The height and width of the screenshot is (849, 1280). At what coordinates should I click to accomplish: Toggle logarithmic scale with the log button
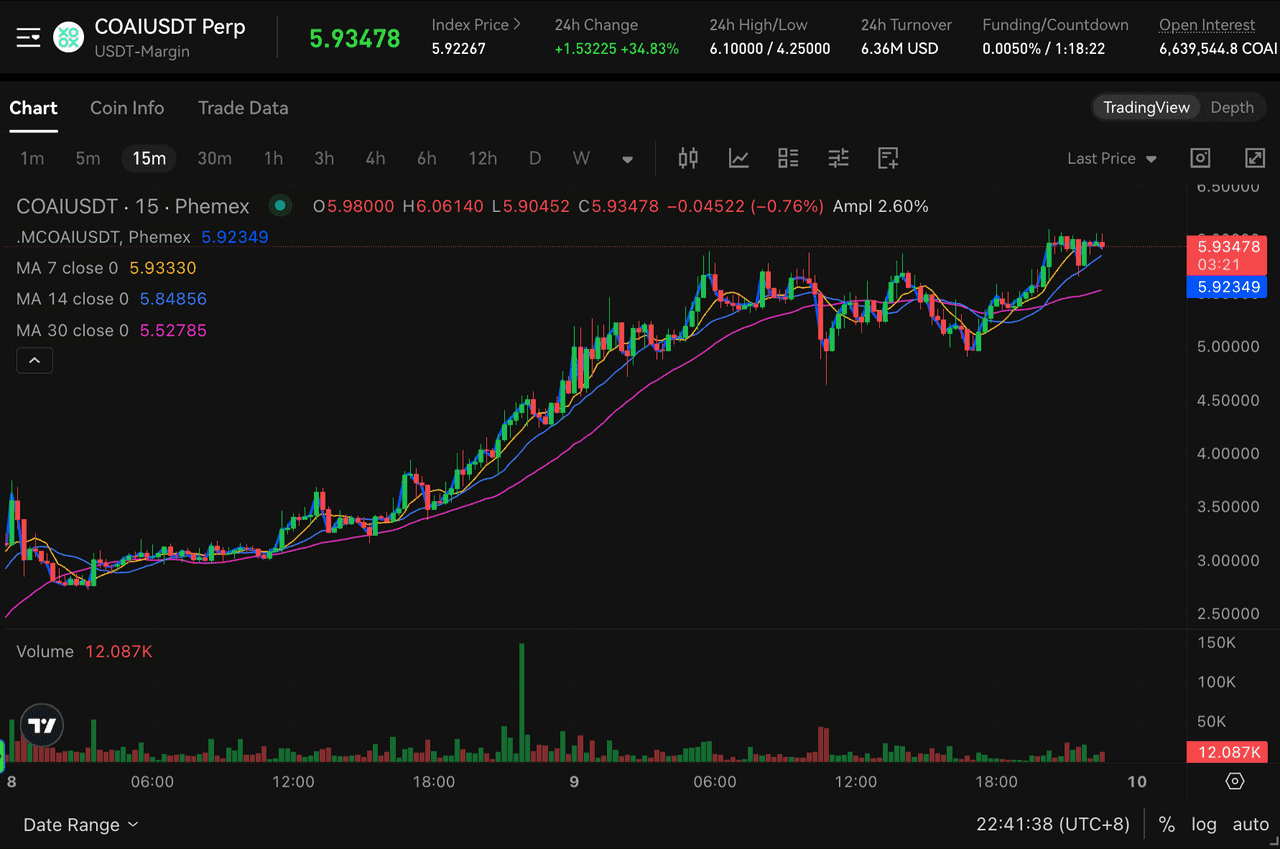(1204, 824)
